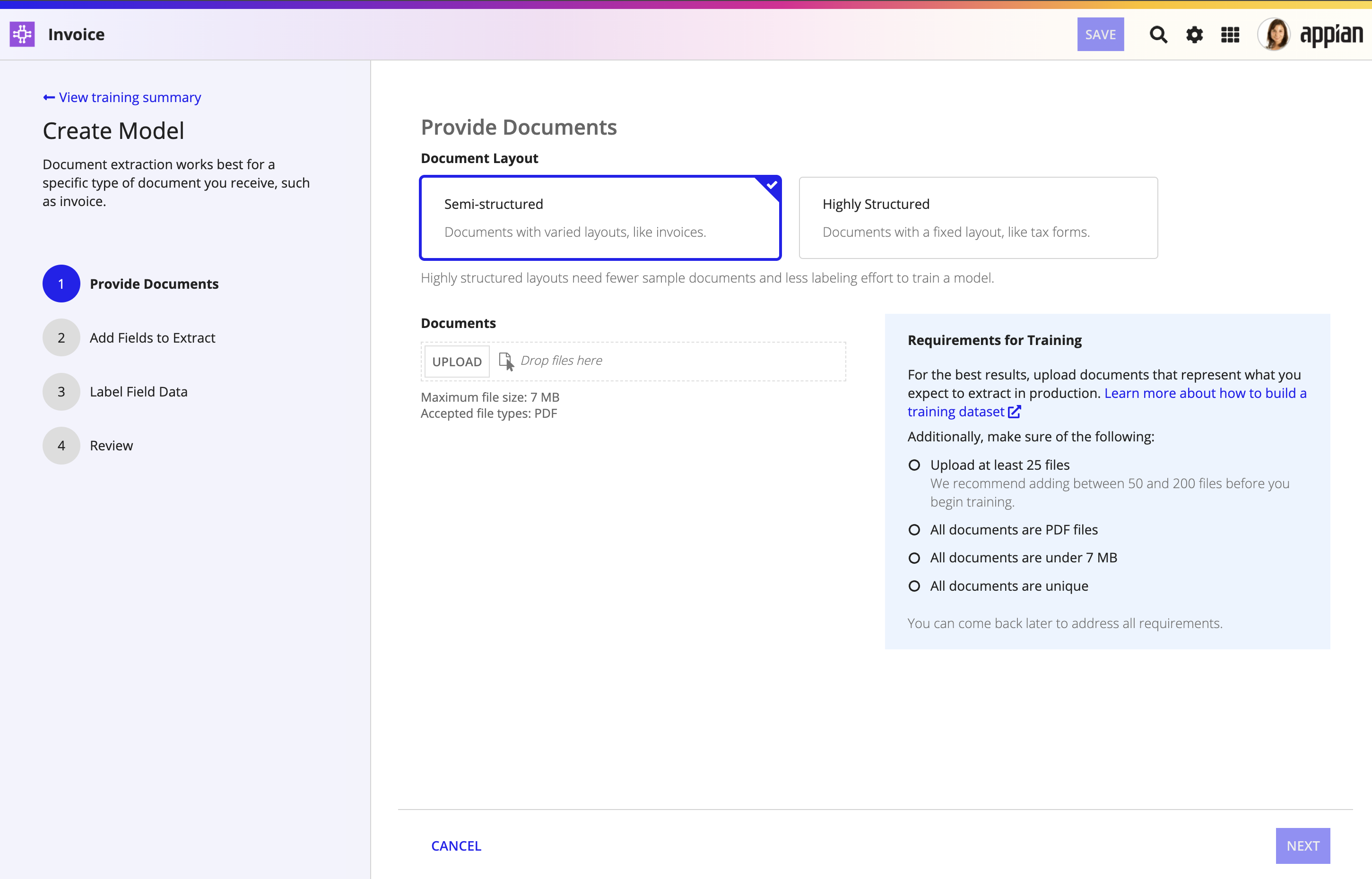Click the external link icon after training dataset
1372x879 pixels.
(x=1014, y=412)
